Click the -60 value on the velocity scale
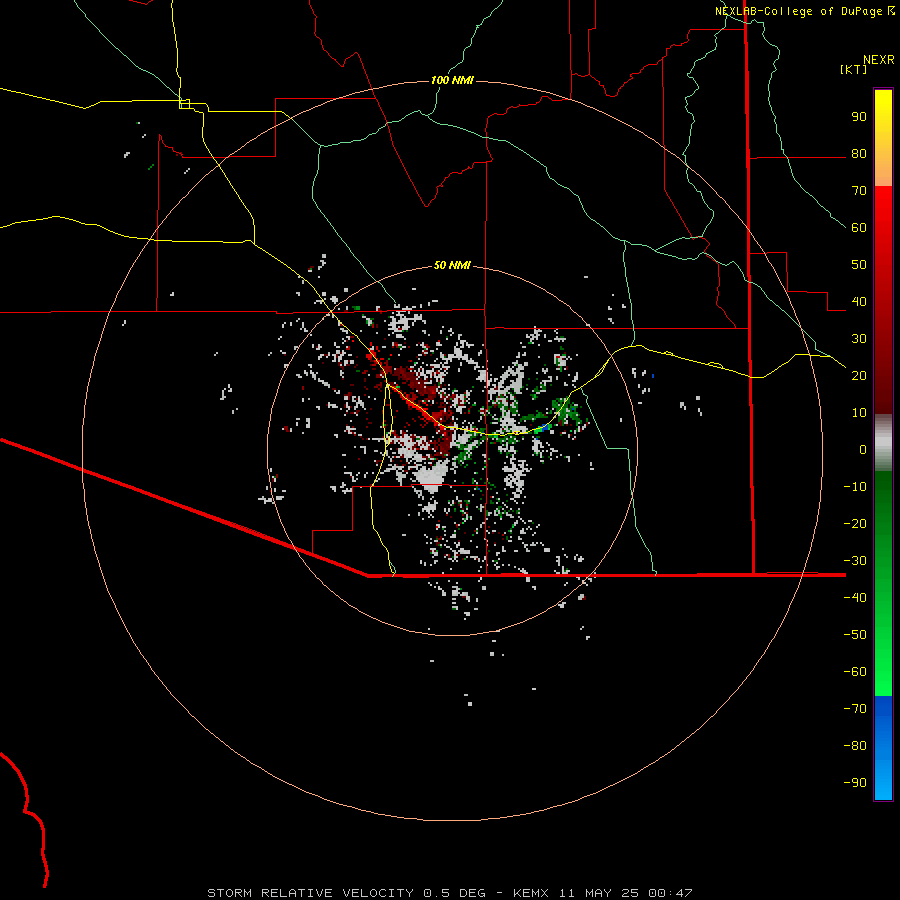This screenshot has width=900, height=900. (x=855, y=672)
